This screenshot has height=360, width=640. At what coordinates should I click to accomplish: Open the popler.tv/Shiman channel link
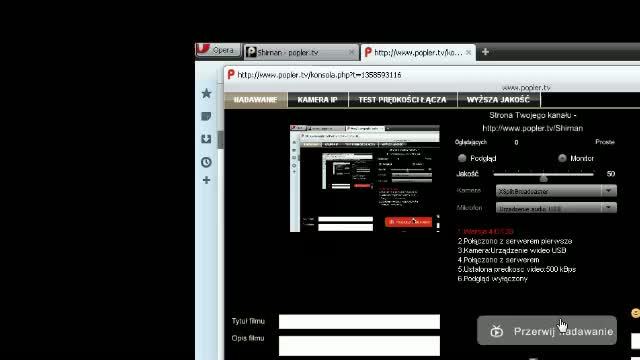point(533,128)
